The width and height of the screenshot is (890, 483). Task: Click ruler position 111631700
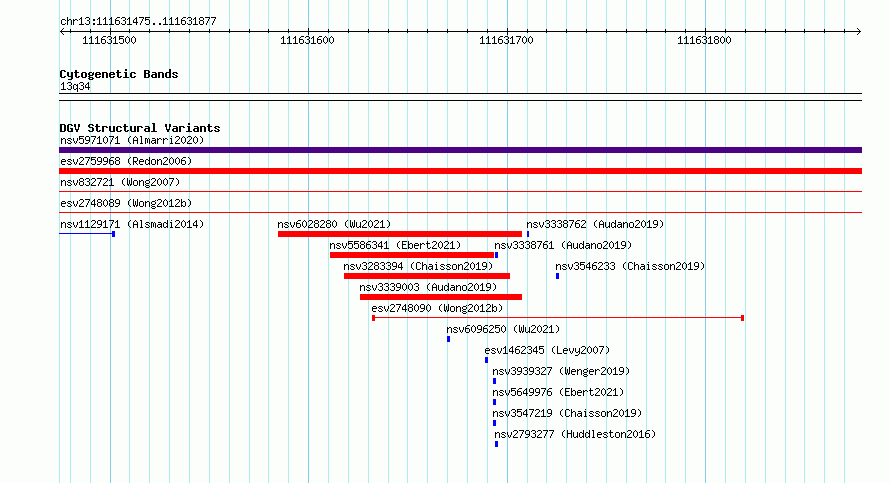coord(506,40)
